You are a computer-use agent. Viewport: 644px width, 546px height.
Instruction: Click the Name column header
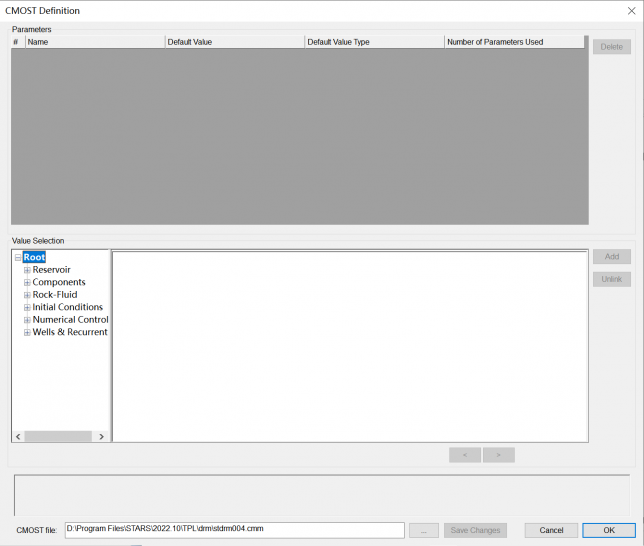pyautogui.click(x=94, y=43)
